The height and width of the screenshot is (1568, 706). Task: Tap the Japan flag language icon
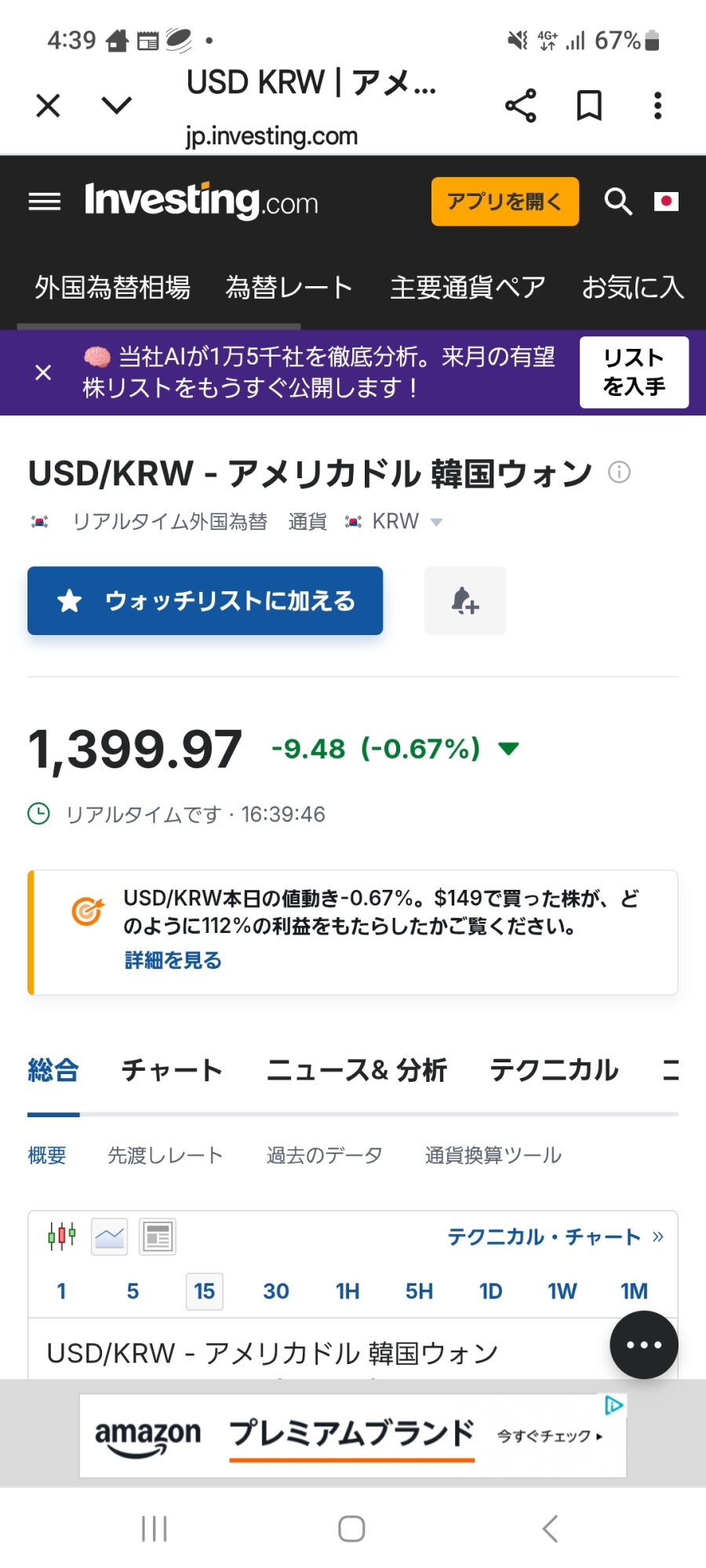click(x=666, y=202)
